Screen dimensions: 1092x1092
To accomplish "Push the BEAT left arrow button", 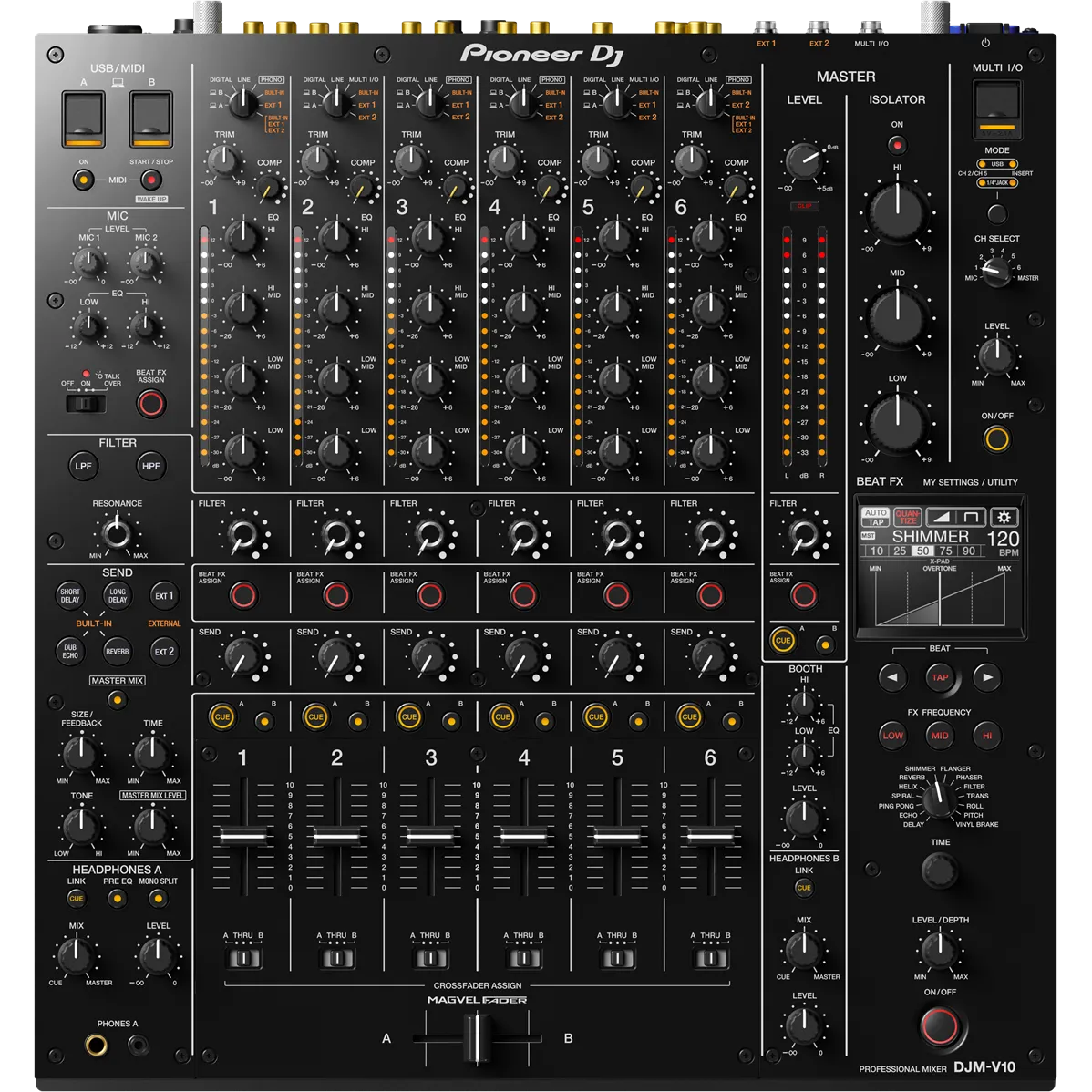I will (892, 677).
